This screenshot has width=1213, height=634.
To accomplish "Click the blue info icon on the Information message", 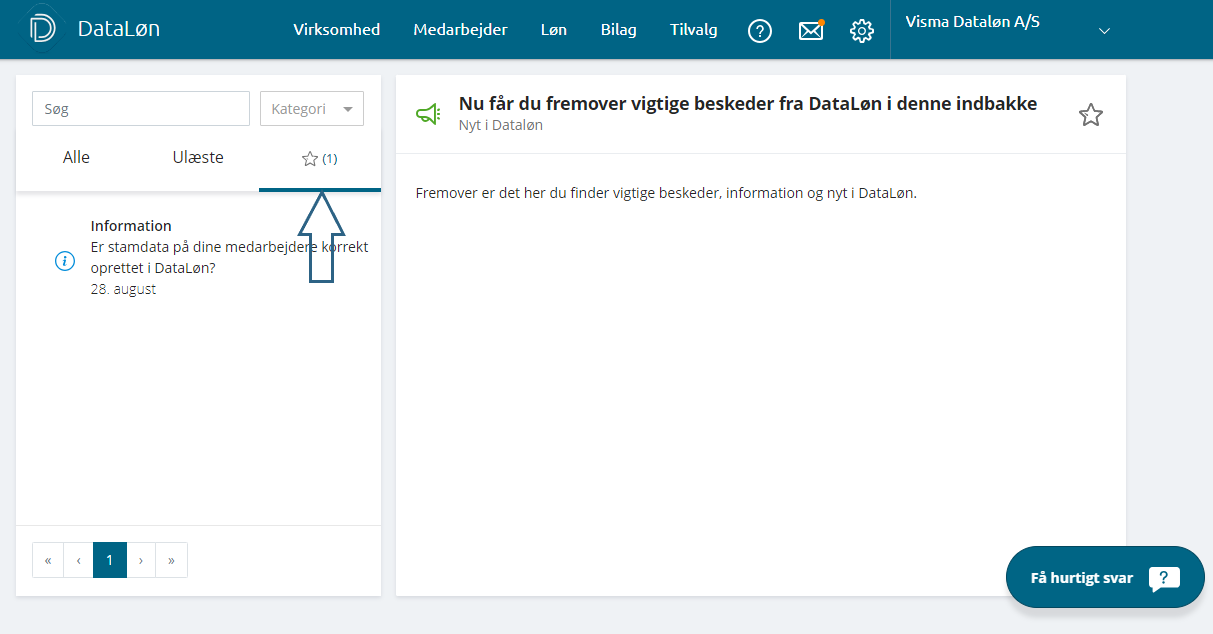I will (x=65, y=261).
